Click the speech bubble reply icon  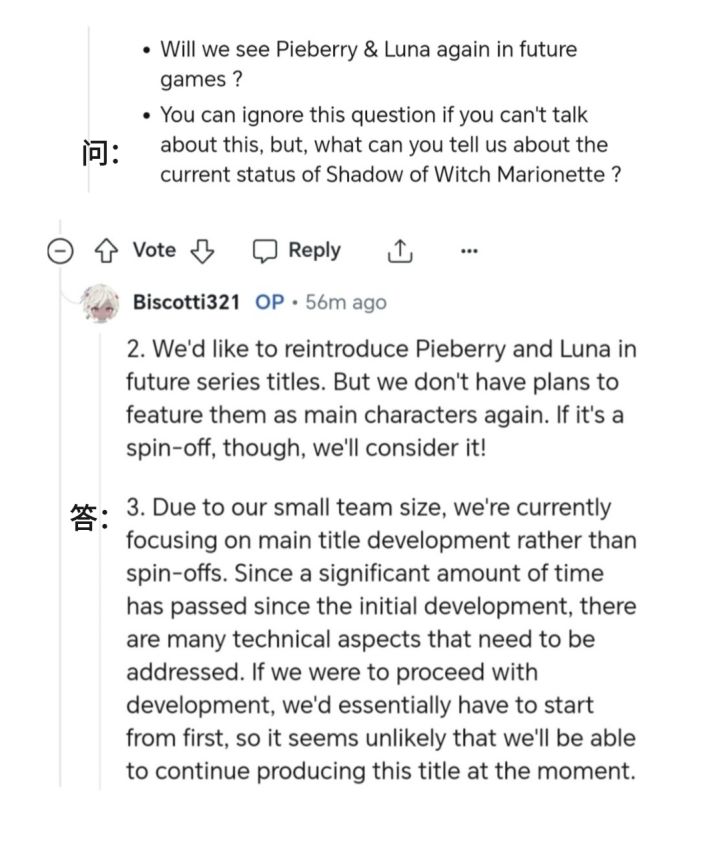tap(265, 251)
